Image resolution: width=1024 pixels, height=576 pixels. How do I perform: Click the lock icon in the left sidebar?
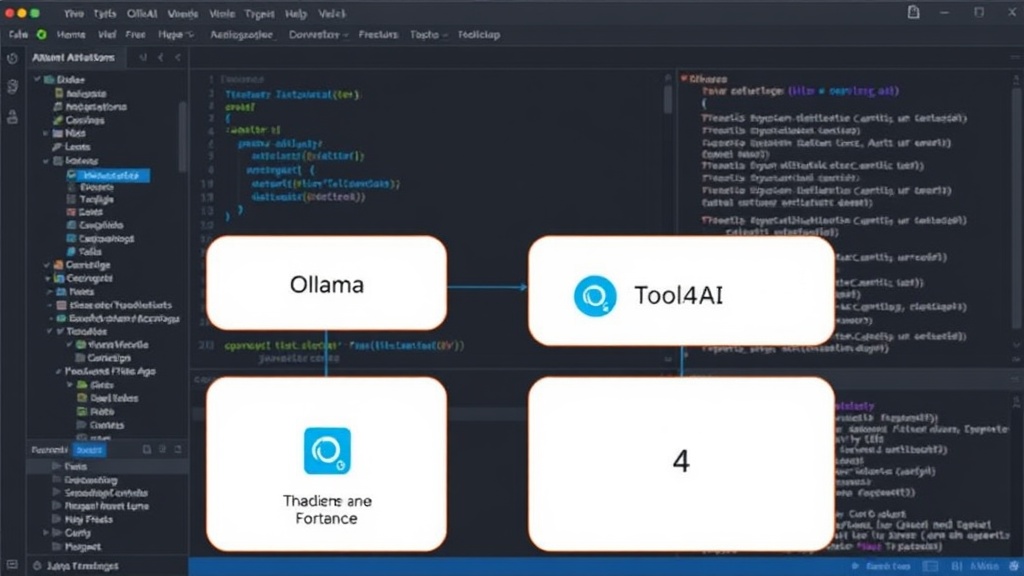tap(12, 117)
